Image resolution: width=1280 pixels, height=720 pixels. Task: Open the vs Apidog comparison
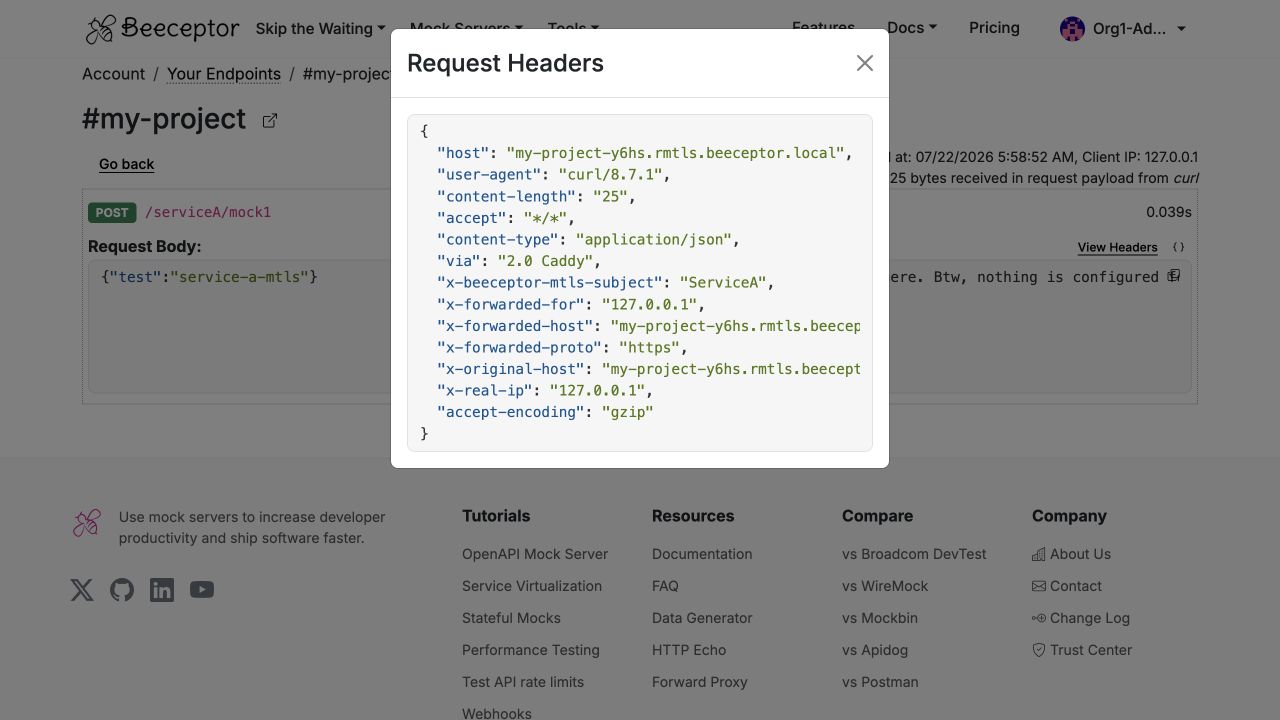(x=875, y=650)
